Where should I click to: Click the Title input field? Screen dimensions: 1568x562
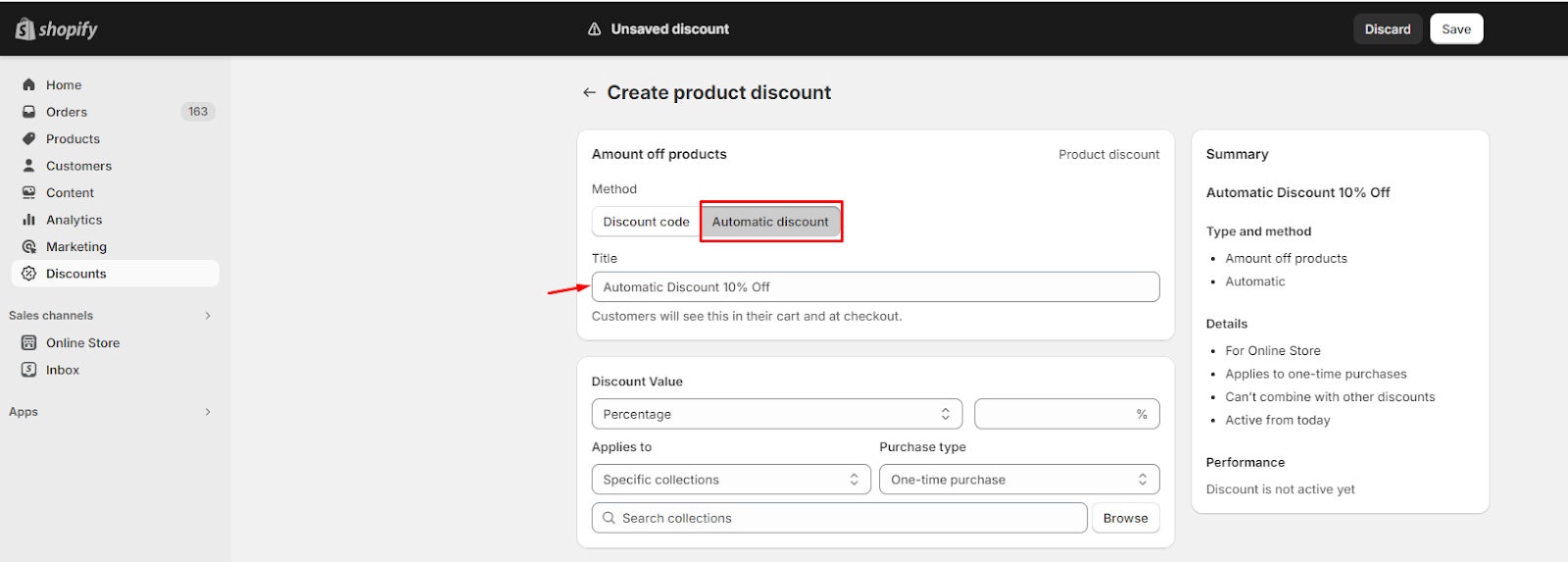click(x=875, y=286)
